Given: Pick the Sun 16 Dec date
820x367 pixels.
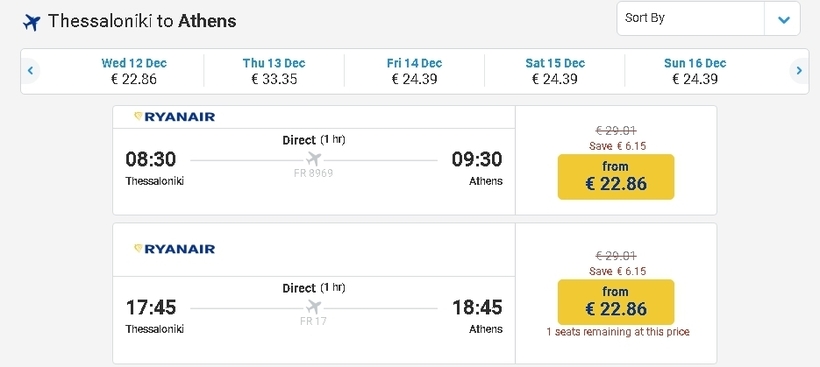Looking at the screenshot, I should [x=695, y=71].
